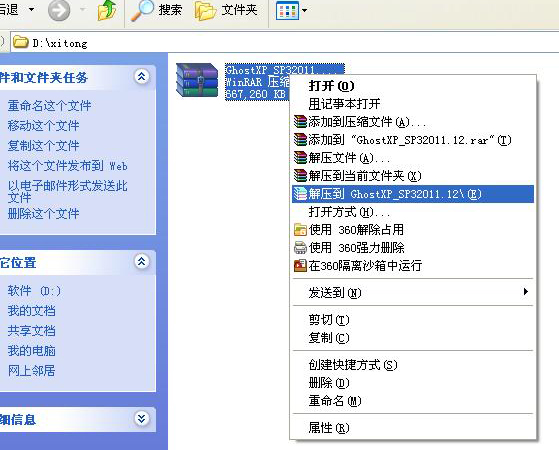
Task: Open 网上邻居 in Other Places
Action: pyautogui.click(x=31, y=371)
